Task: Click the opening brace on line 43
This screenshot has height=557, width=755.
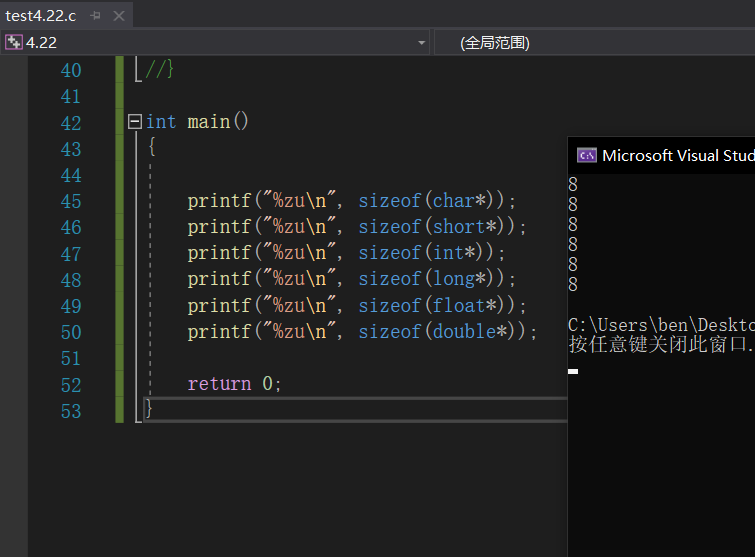Action: (152, 146)
